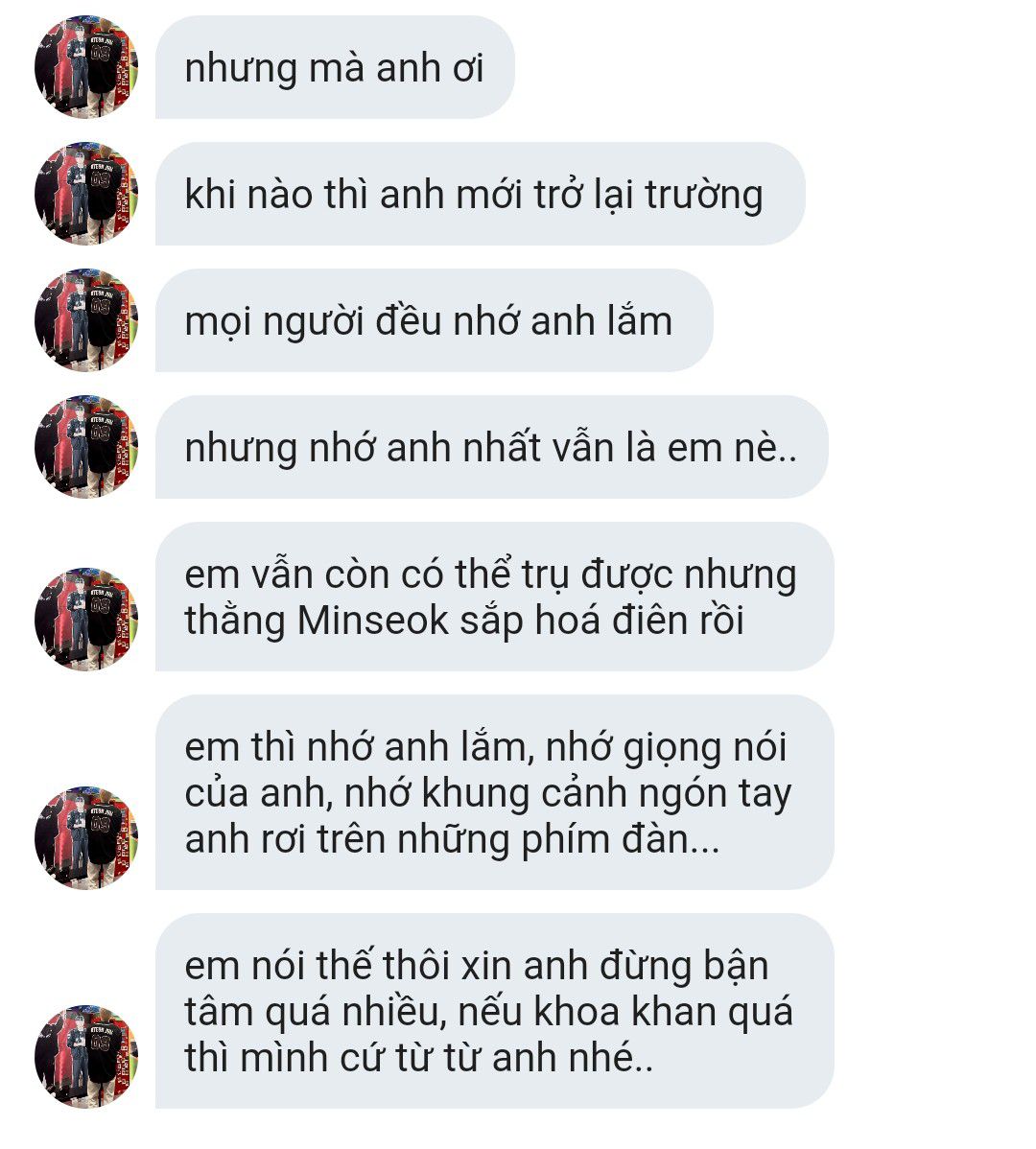
Task: Click message "khi nào thì anh mới trở lại trường"
Action: 480,194
